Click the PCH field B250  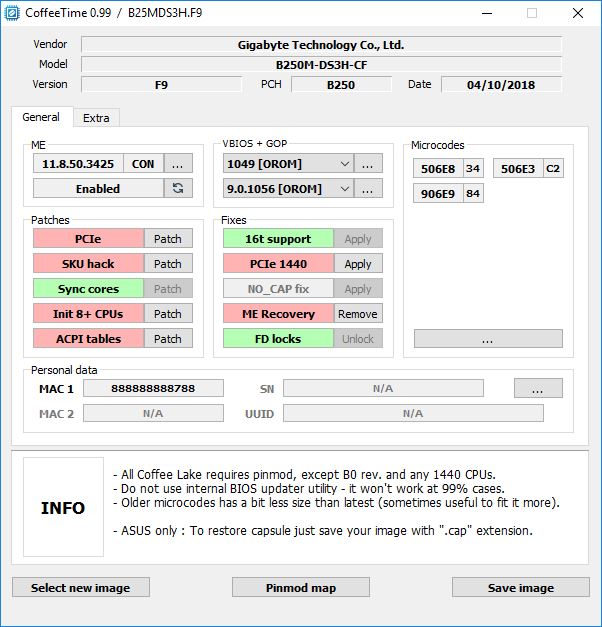[341, 84]
